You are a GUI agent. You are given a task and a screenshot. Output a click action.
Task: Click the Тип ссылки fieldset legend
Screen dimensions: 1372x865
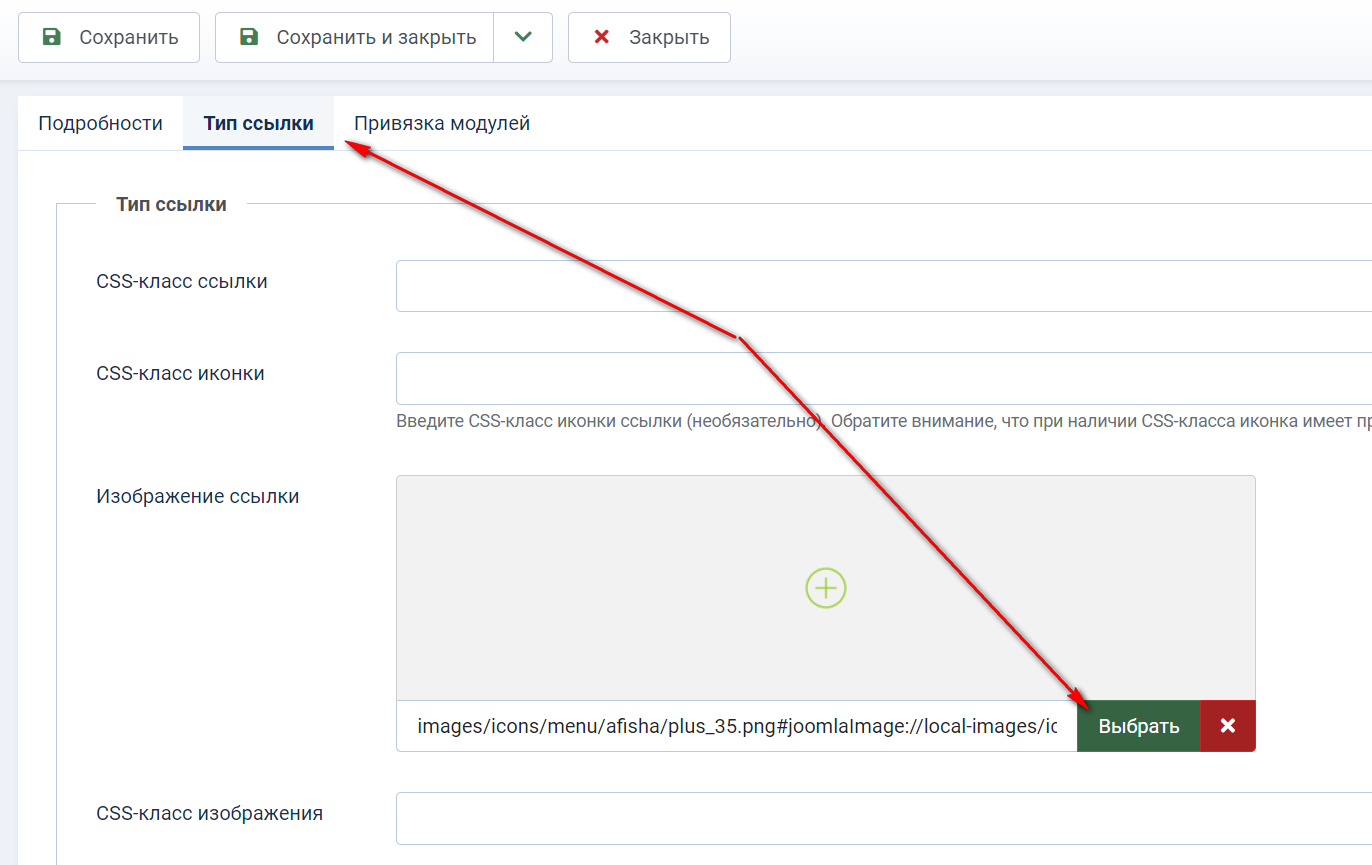click(171, 204)
